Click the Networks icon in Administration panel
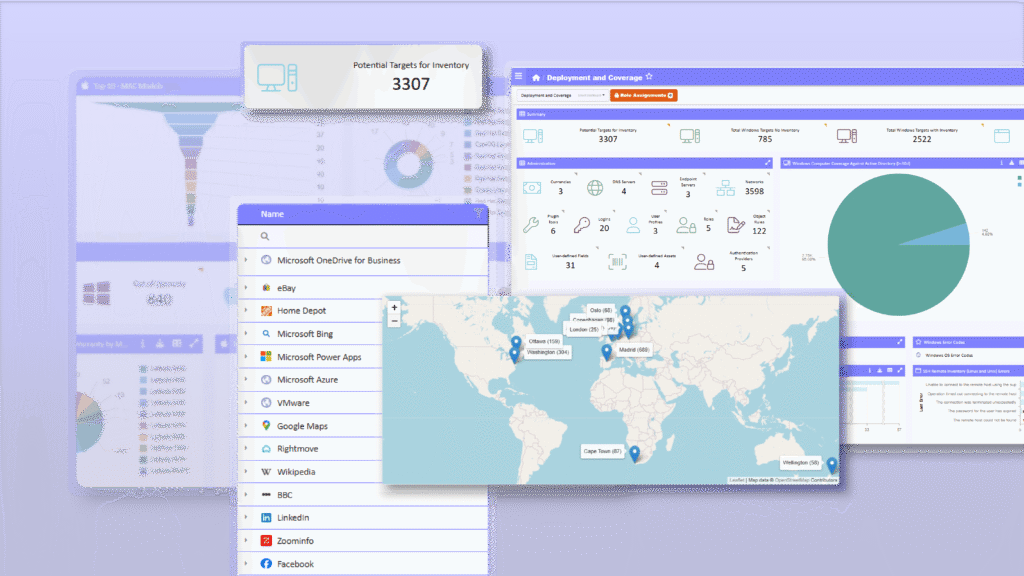This screenshot has height=576, width=1024. 725,187
